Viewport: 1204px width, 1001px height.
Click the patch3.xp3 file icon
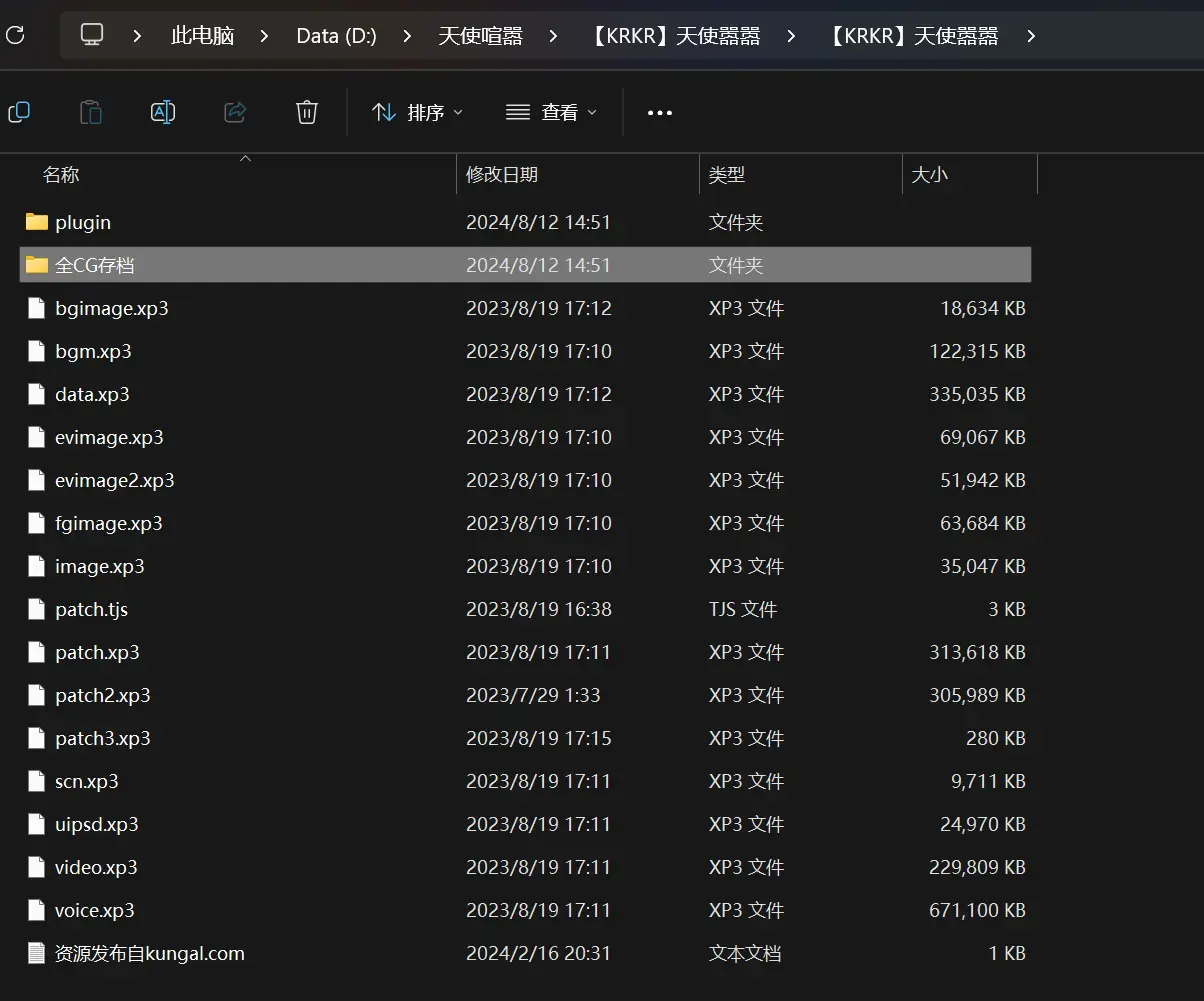[x=37, y=738]
